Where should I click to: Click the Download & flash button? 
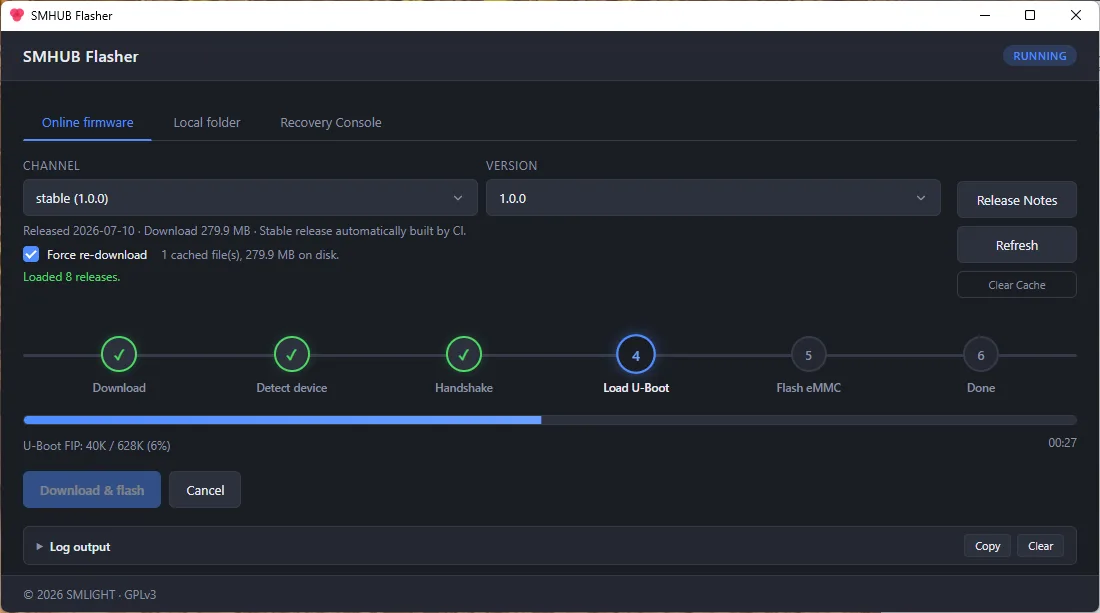pyautogui.click(x=92, y=490)
